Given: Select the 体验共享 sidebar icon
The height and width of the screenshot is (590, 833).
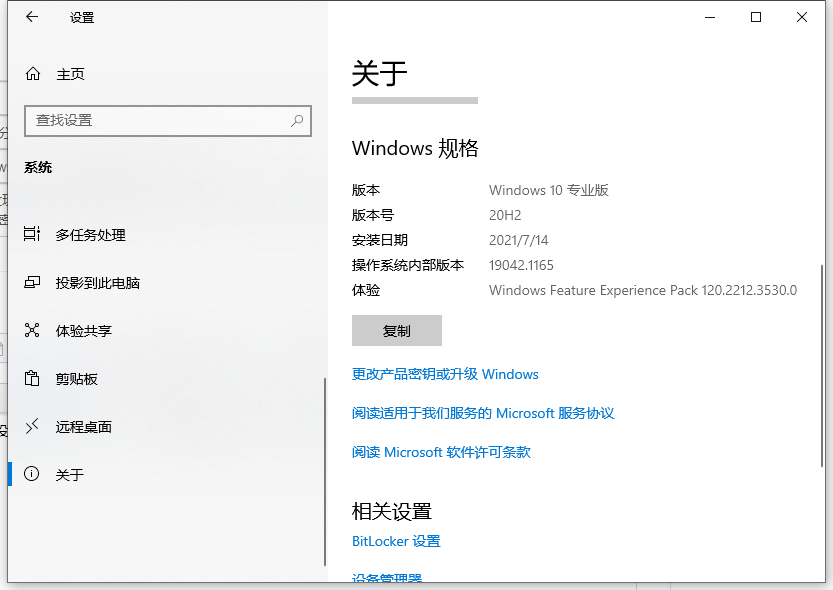Looking at the screenshot, I should (x=34, y=331).
